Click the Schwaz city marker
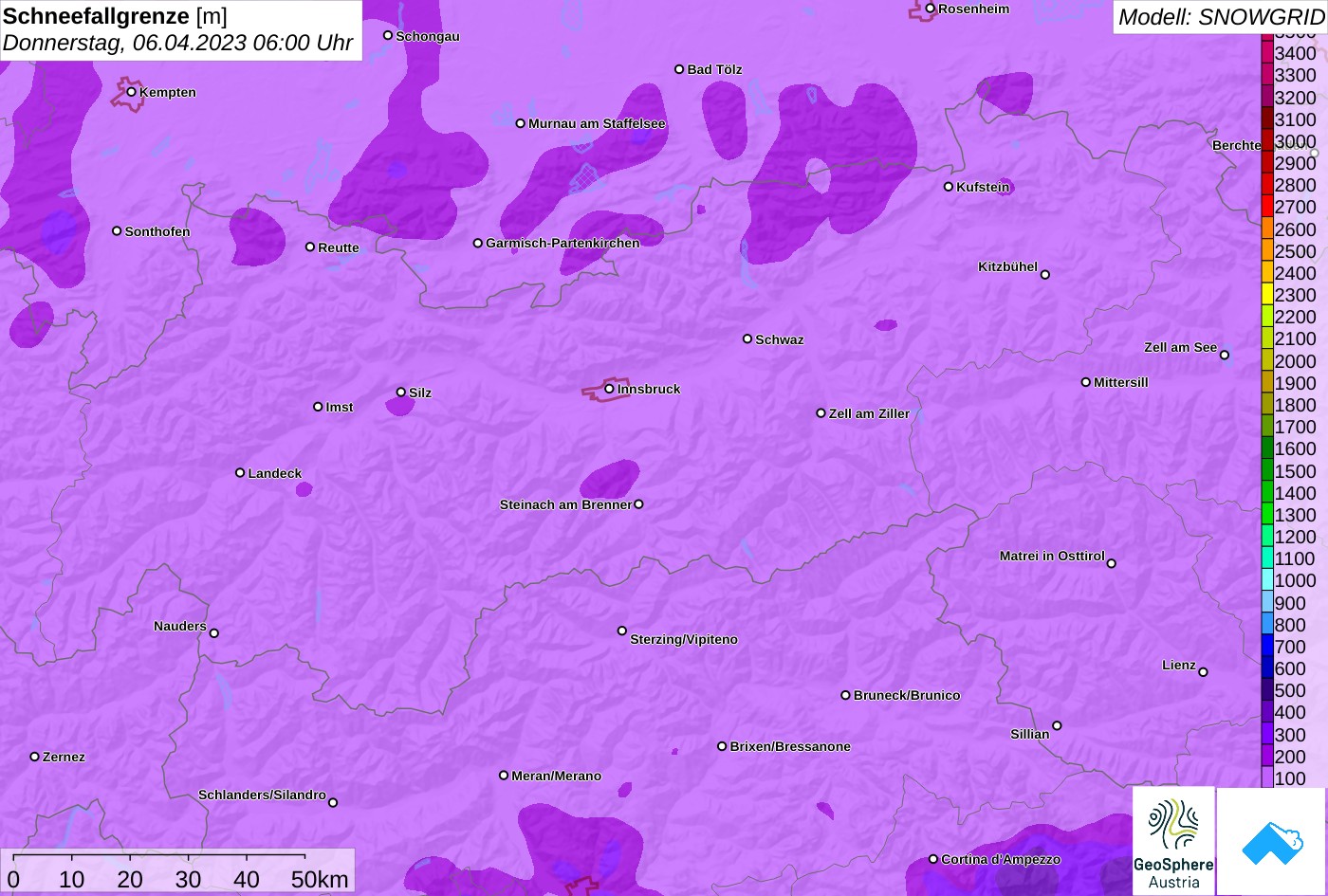Viewport: 1328px width, 896px height. click(747, 338)
